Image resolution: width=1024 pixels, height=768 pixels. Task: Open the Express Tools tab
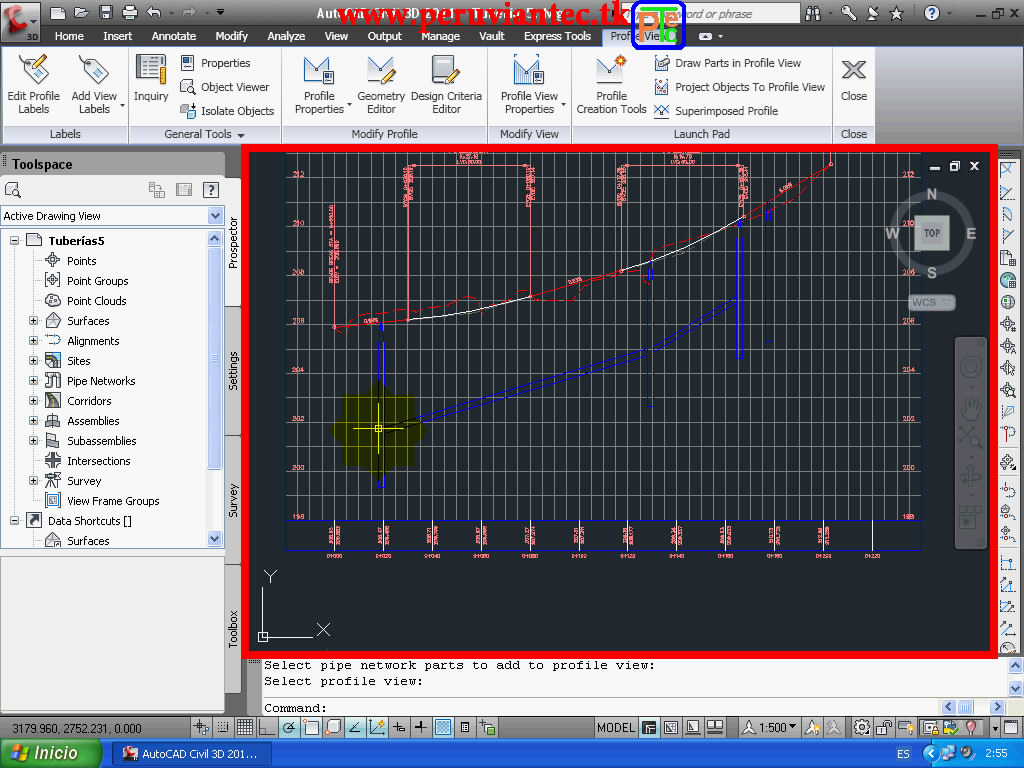coord(557,37)
